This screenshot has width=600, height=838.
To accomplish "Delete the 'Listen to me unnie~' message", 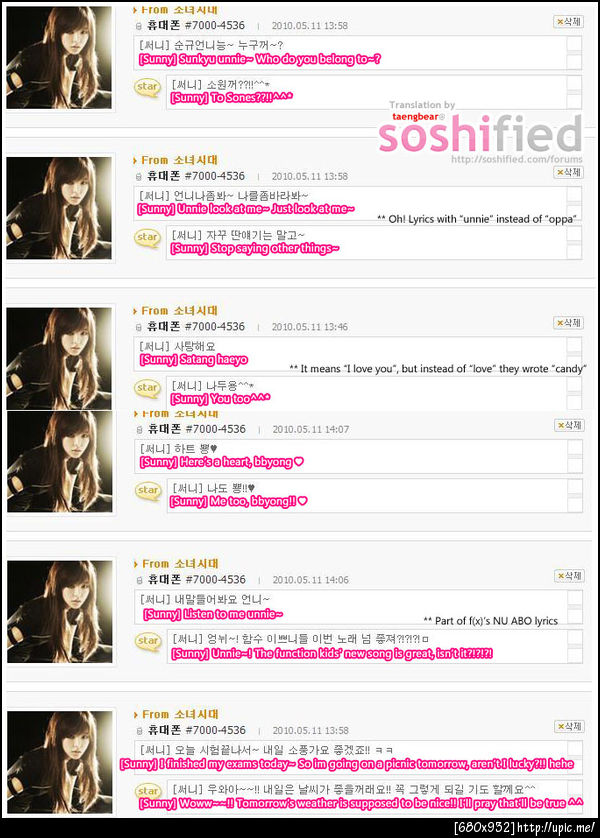I will pos(568,576).
